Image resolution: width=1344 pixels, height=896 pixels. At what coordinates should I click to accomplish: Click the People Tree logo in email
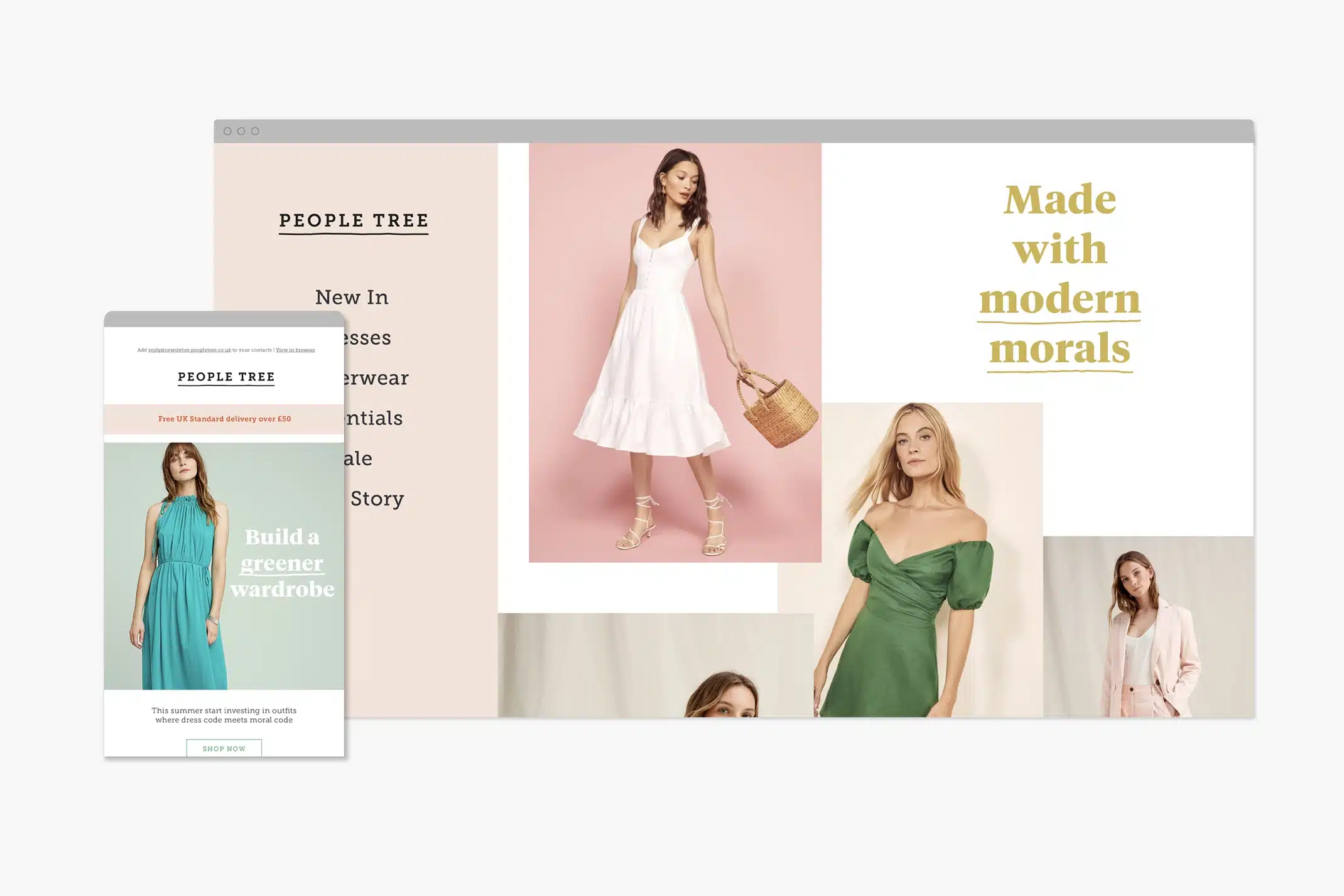(226, 377)
